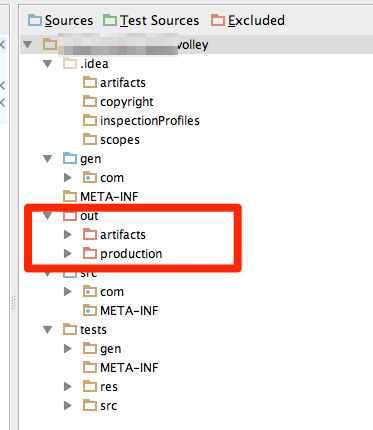373x430 pixels.
Task: Mark folder as Sources
Action: click(61, 21)
